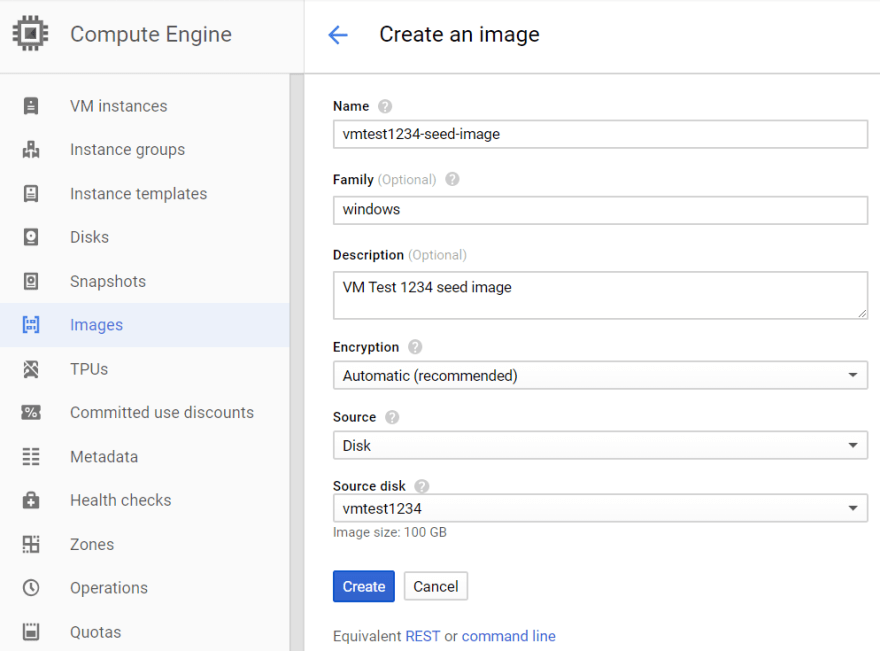Click the Cancel button
The width and height of the screenshot is (880, 651).
coord(436,586)
